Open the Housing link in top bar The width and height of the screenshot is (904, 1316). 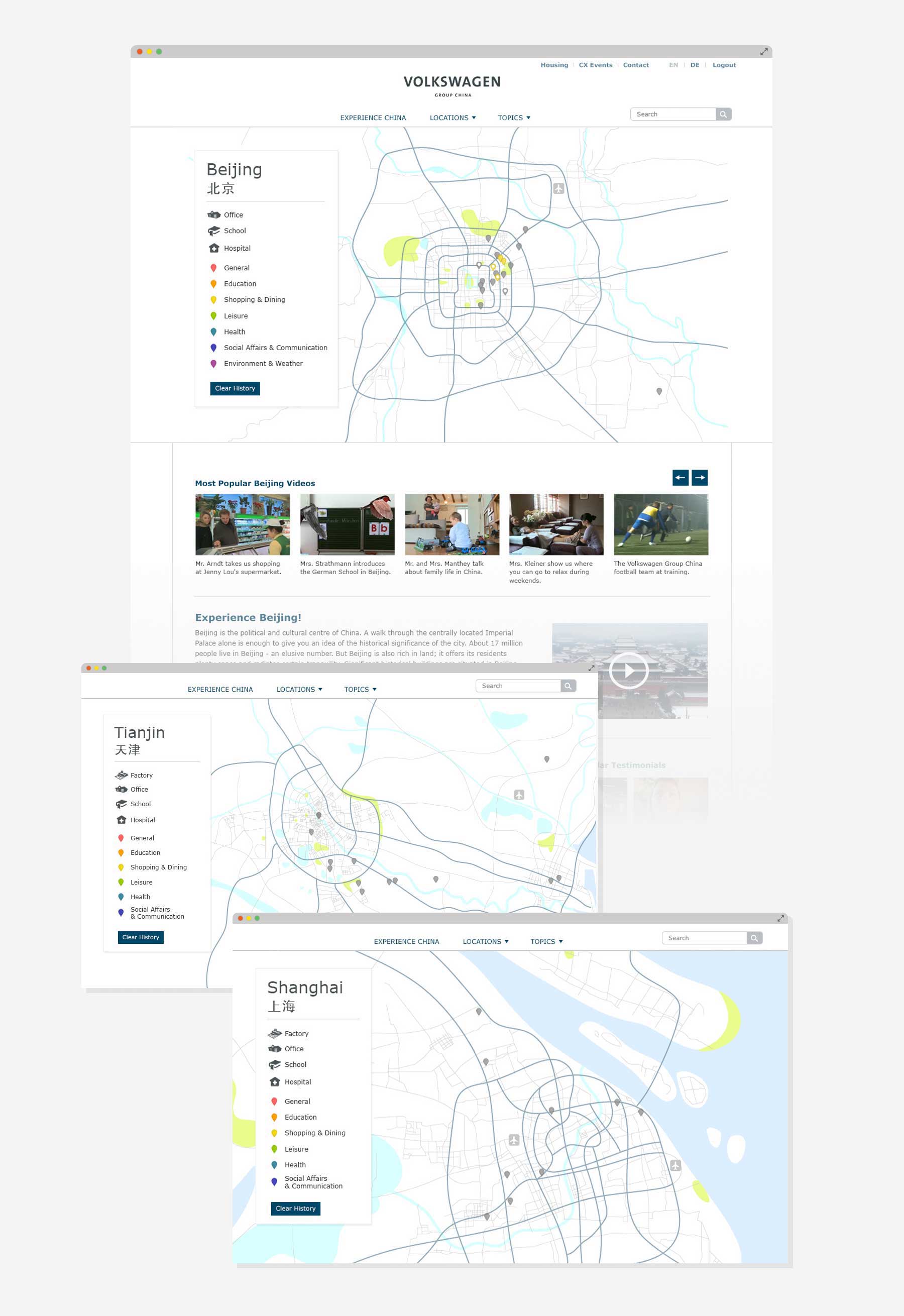[554, 65]
